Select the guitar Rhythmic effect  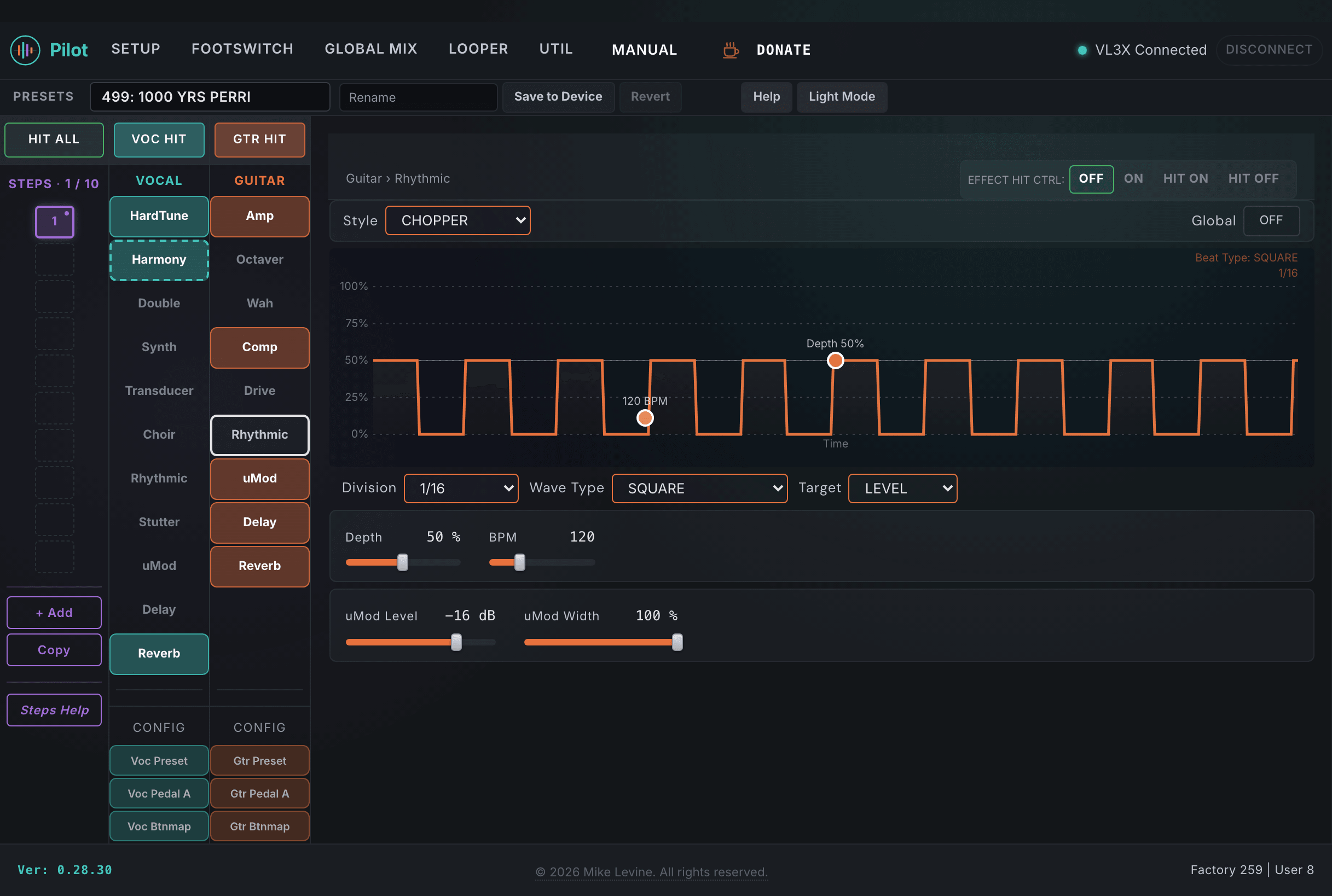(x=259, y=435)
